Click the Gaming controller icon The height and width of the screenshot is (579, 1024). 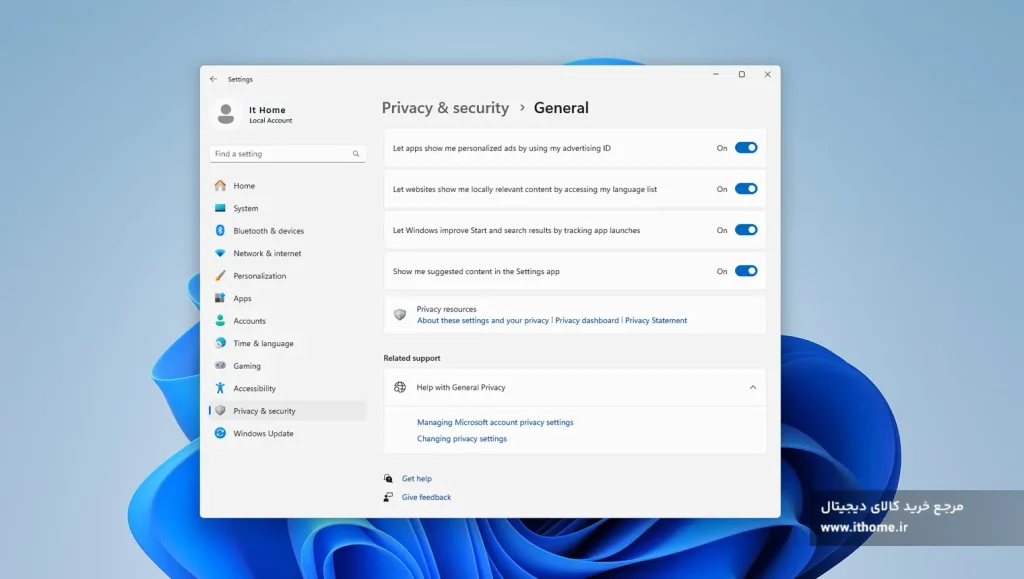point(220,366)
